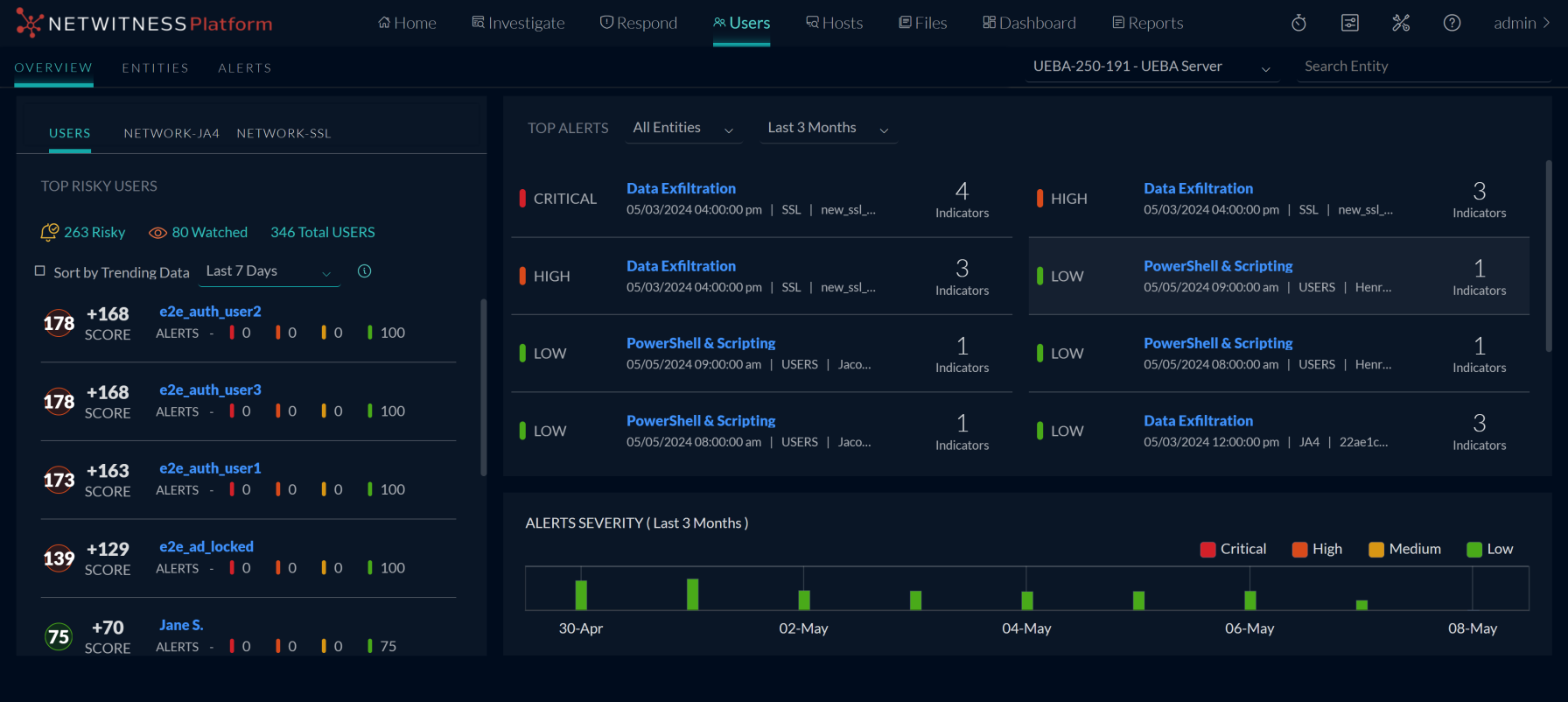Toggle the Medium legend swatch

point(1376,550)
